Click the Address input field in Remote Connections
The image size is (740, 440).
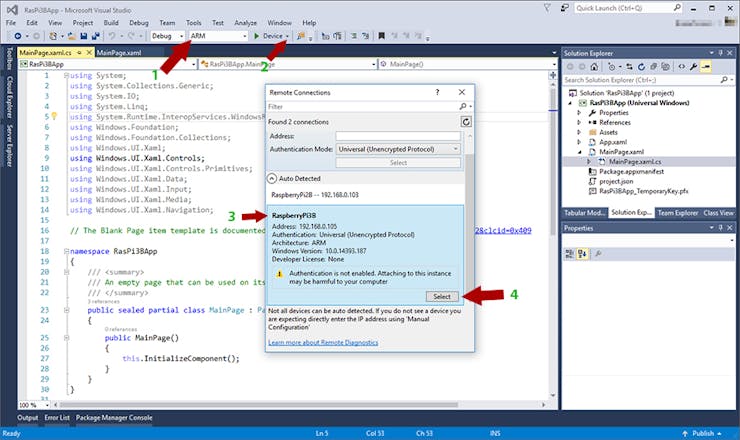coord(398,136)
